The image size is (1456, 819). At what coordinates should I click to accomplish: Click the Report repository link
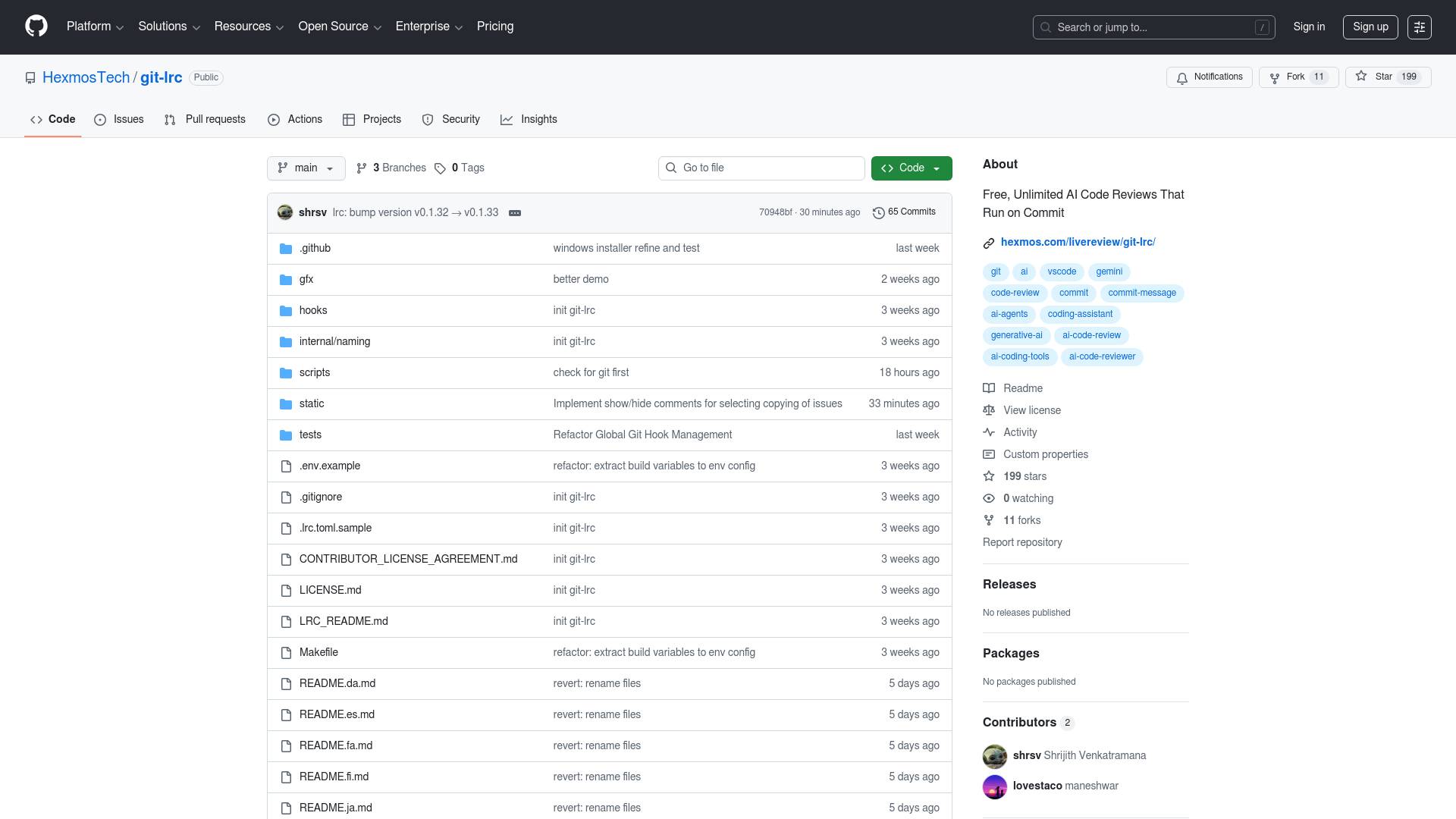1022,543
